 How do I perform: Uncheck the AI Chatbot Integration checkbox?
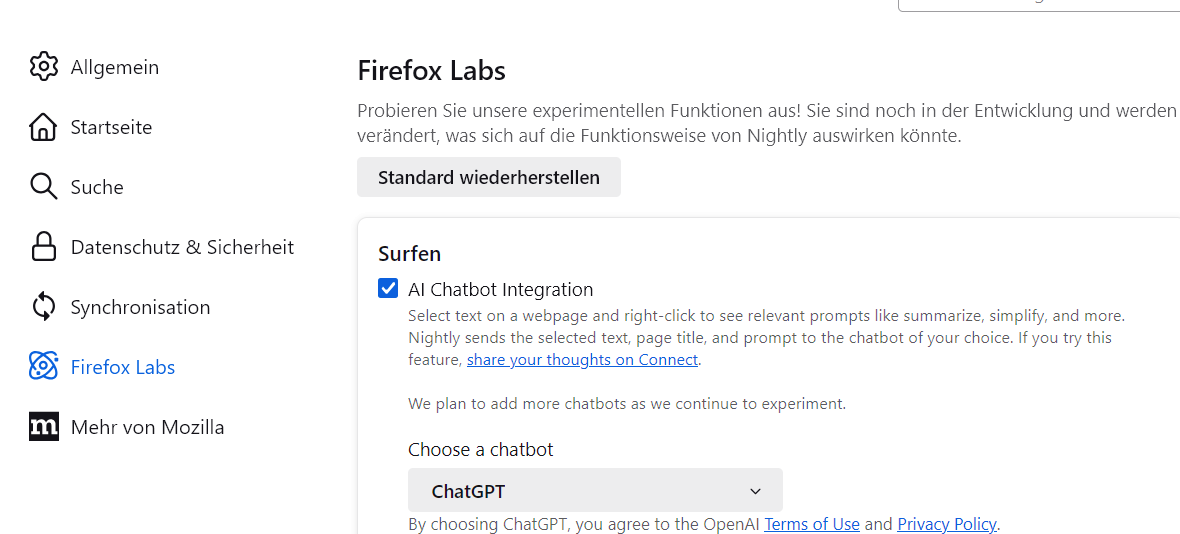(x=388, y=289)
